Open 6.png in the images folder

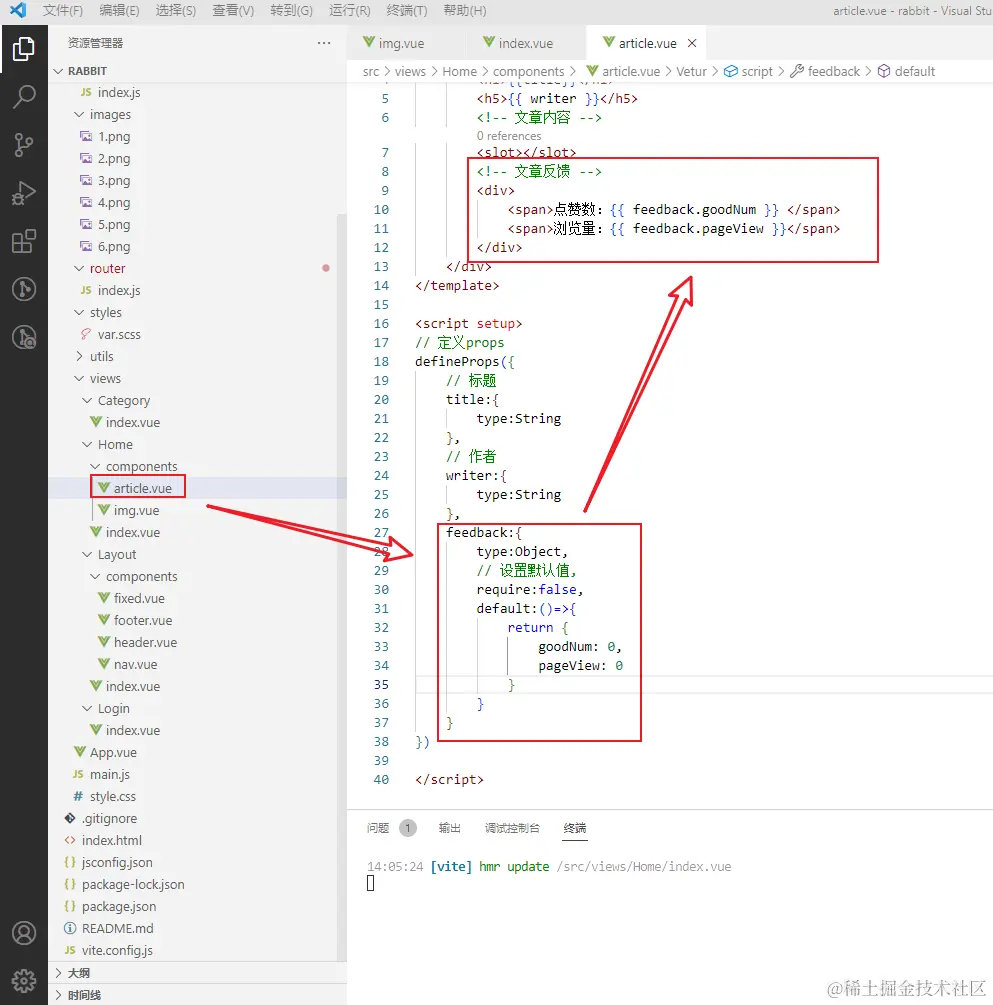(113, 247)
